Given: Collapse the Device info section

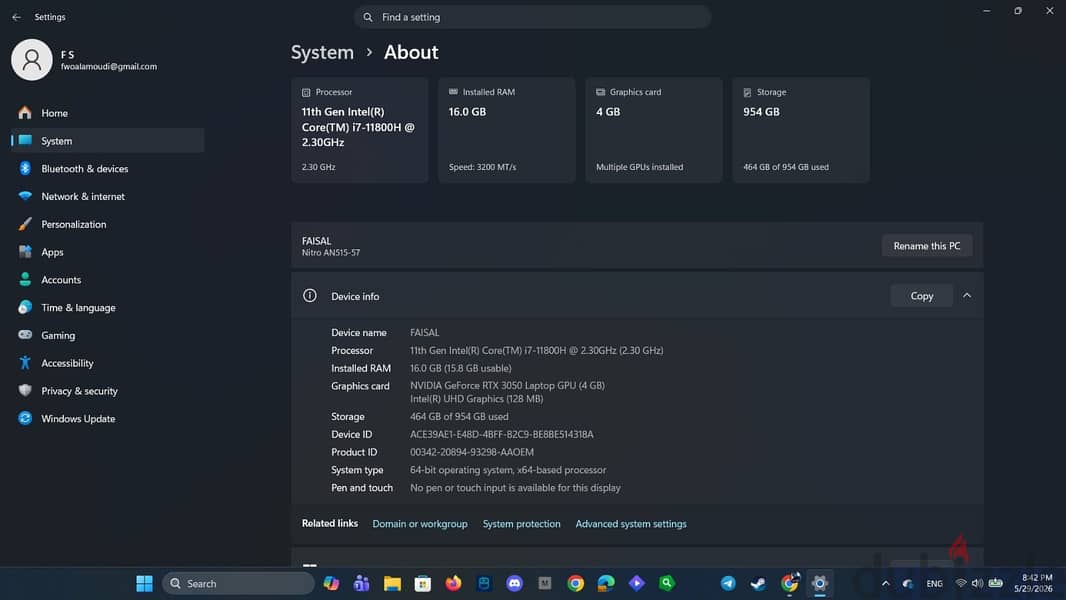Looking at the screenshot, I should coord(967,296).
